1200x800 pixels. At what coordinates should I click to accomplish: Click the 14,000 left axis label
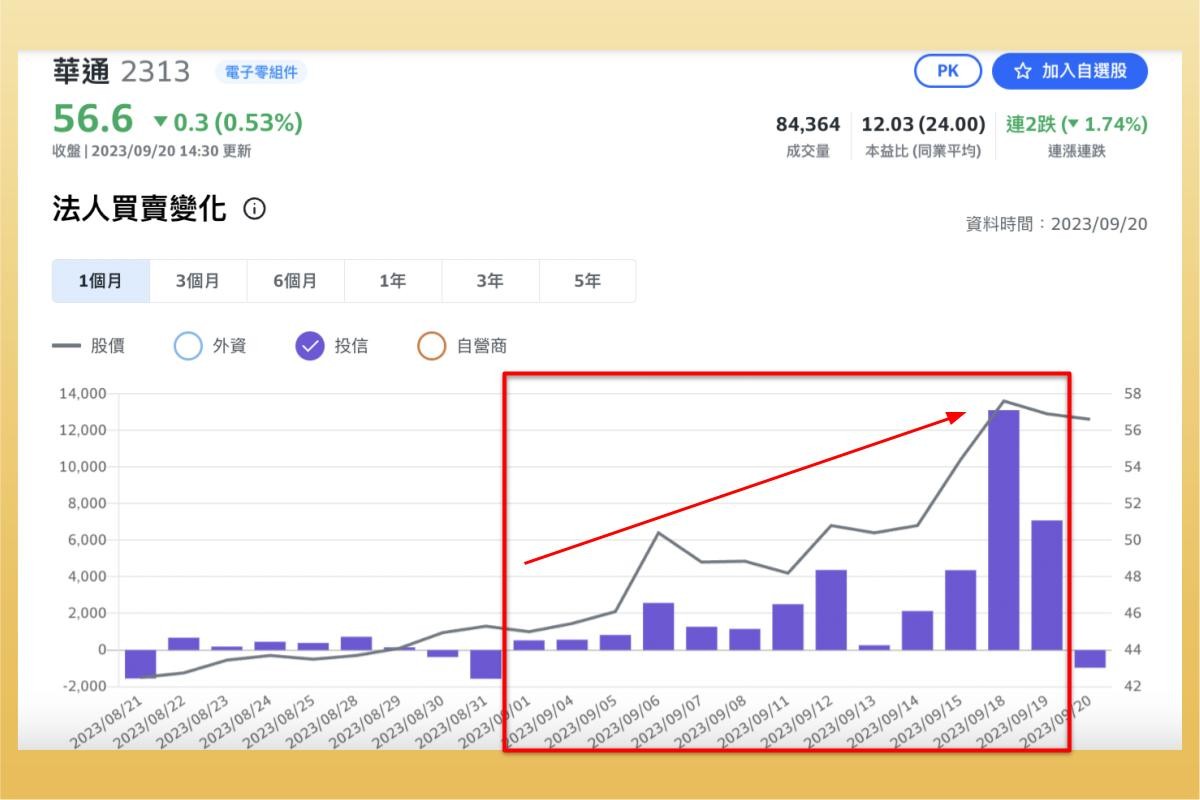83,394
